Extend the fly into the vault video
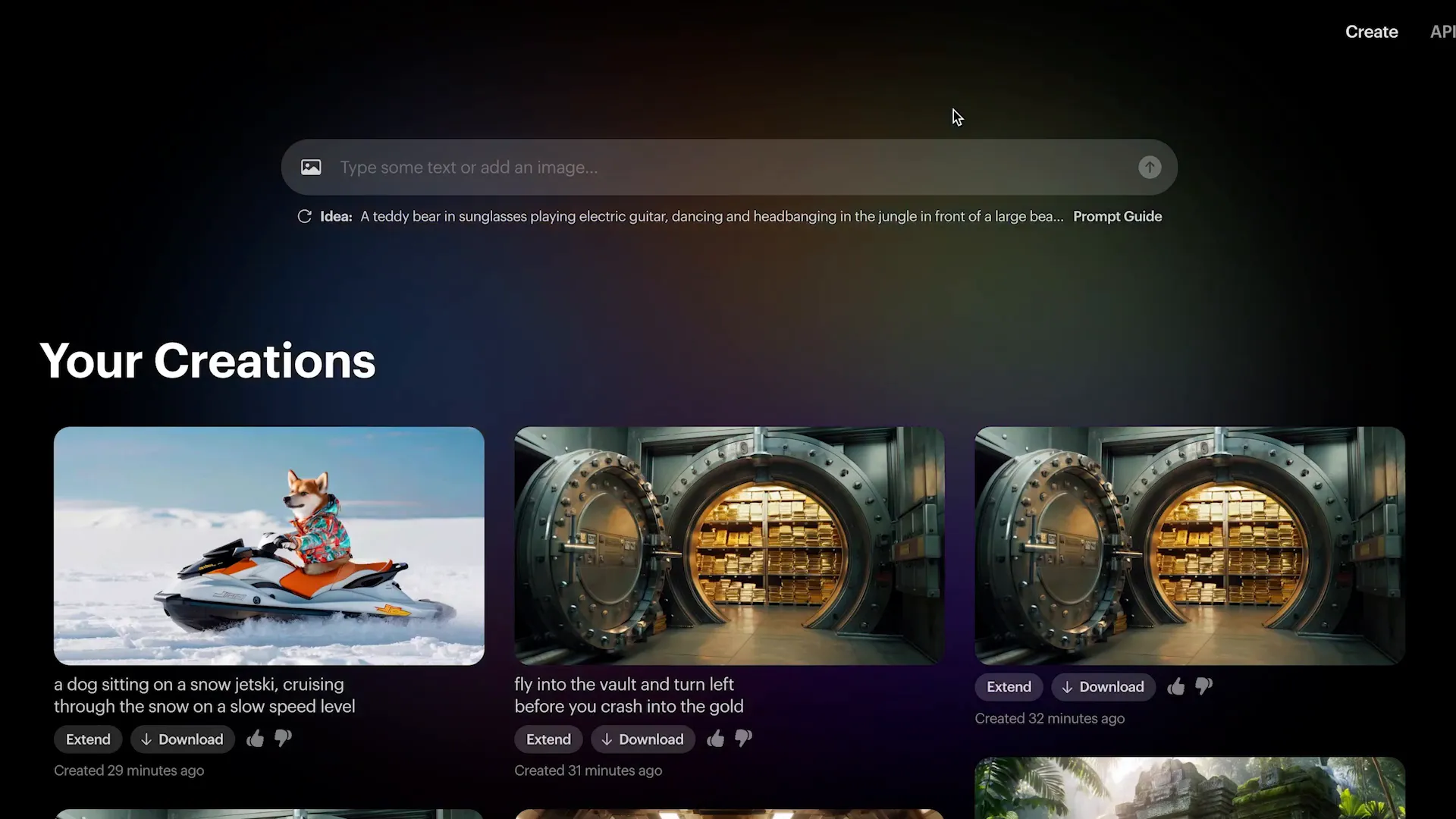Image resolution: width=1456 pixels, height=819 pixels. 548,739
